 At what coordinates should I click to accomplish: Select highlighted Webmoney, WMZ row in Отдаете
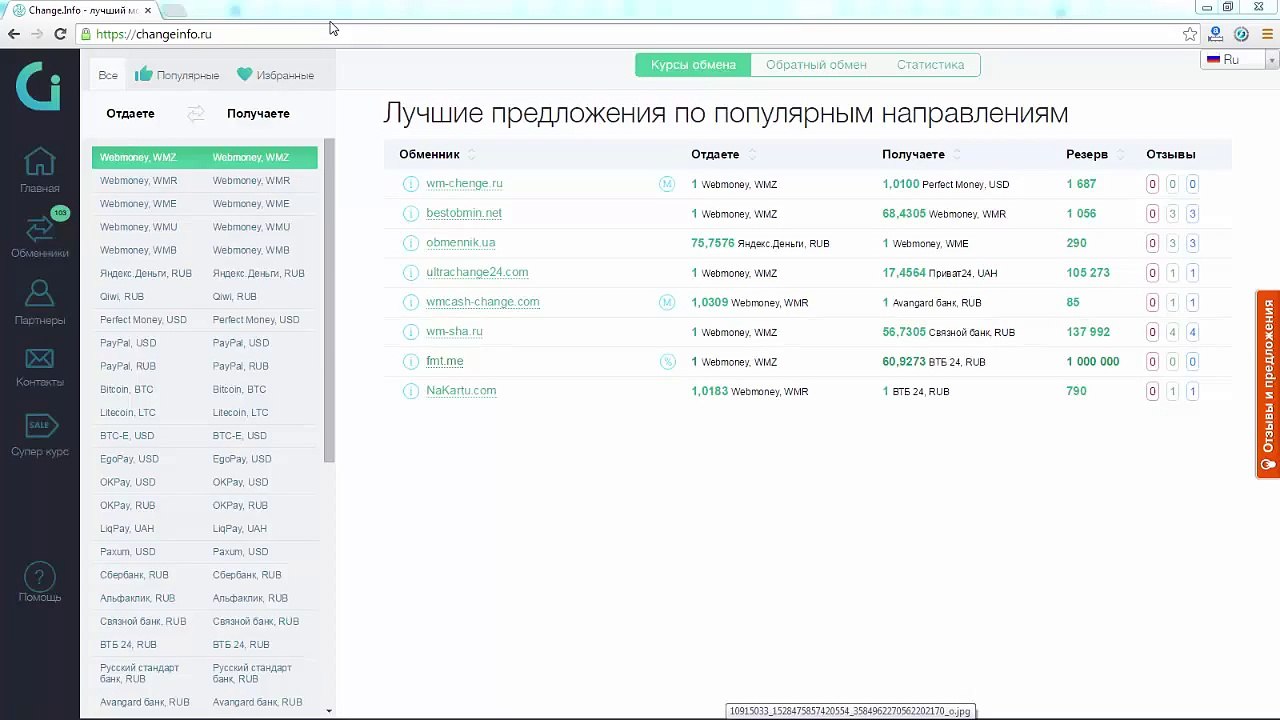[138, 158]
